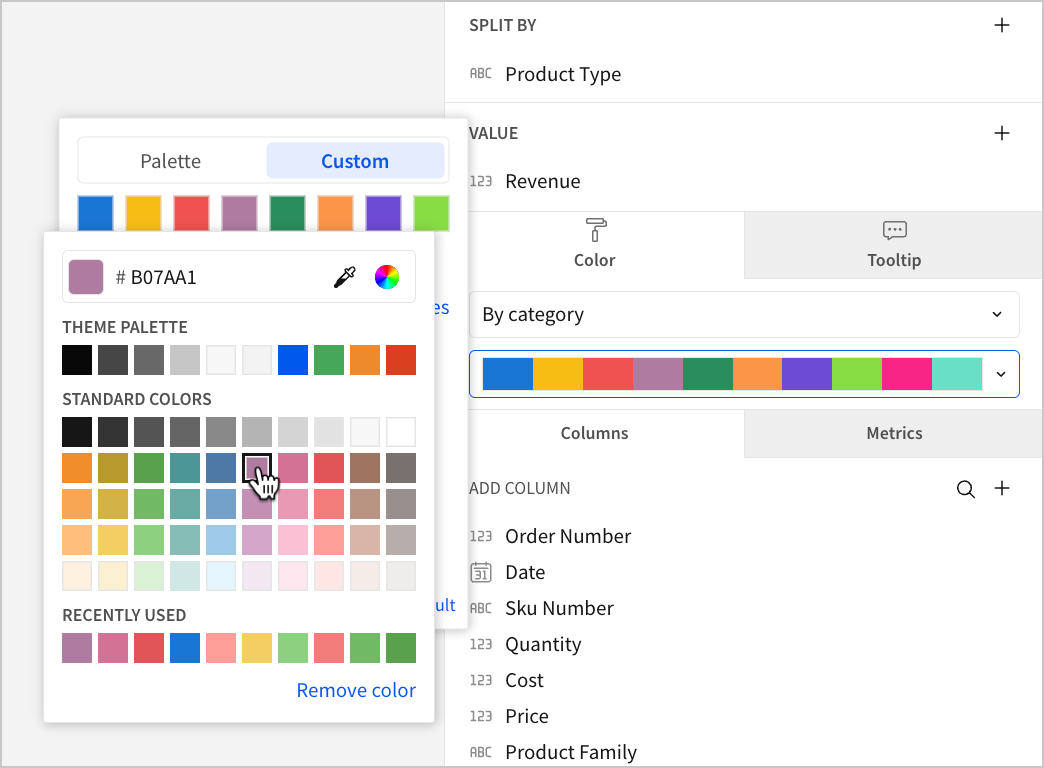The width and height of the screenshot is (1044, 768).
Task: Click the search columns magnifier icon
Action: pyautogui.click(x=965, y=489)
